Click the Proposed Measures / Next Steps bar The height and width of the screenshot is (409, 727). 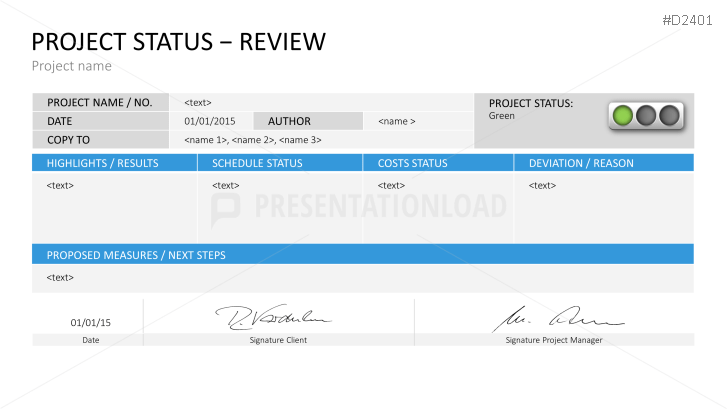[362, 255]
